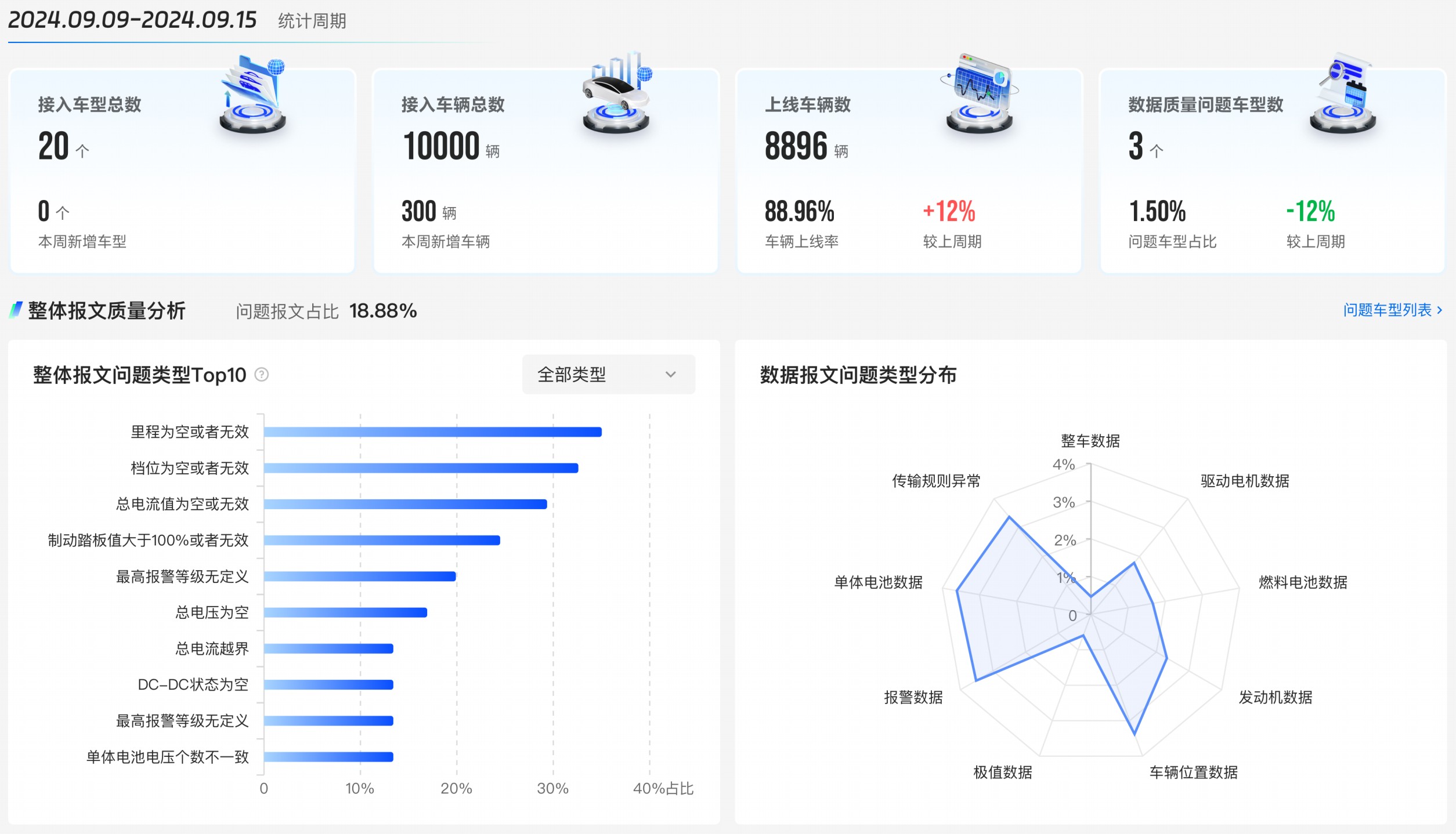The height and width of the screenshot is (834, 1456).
Task: Click the 18.88% problem message ratio value
Action: pyautogui.click(x=383, y=311)
